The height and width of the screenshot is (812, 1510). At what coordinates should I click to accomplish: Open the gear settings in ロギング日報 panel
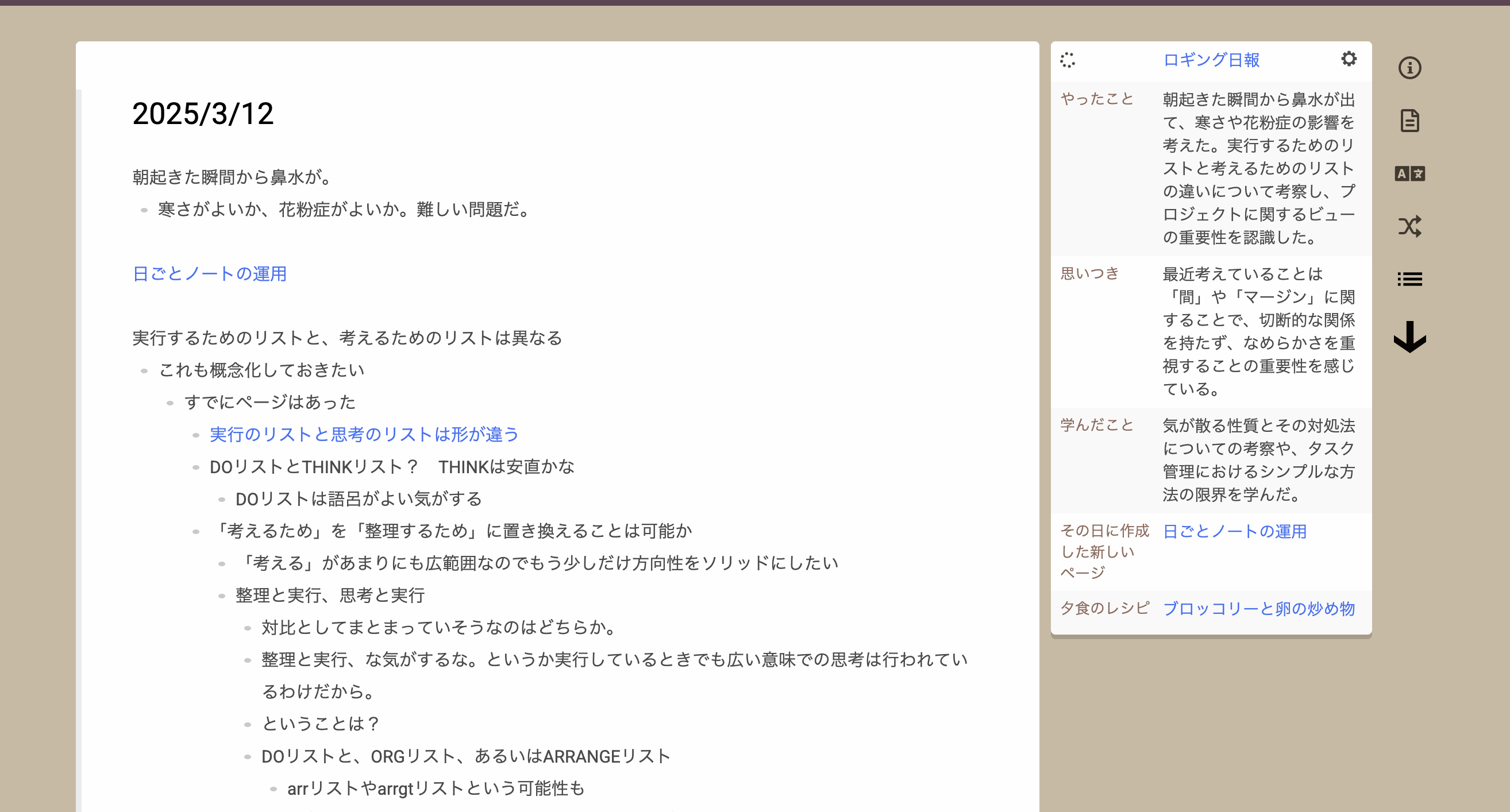coord(1348,59)
